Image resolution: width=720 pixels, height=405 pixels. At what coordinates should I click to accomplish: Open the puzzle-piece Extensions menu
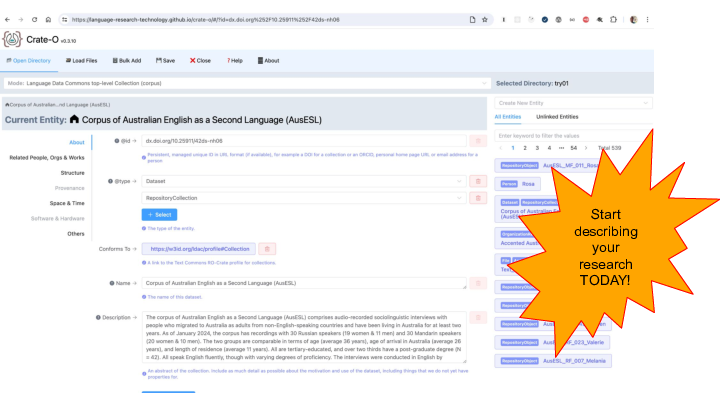tap(613, 20)
